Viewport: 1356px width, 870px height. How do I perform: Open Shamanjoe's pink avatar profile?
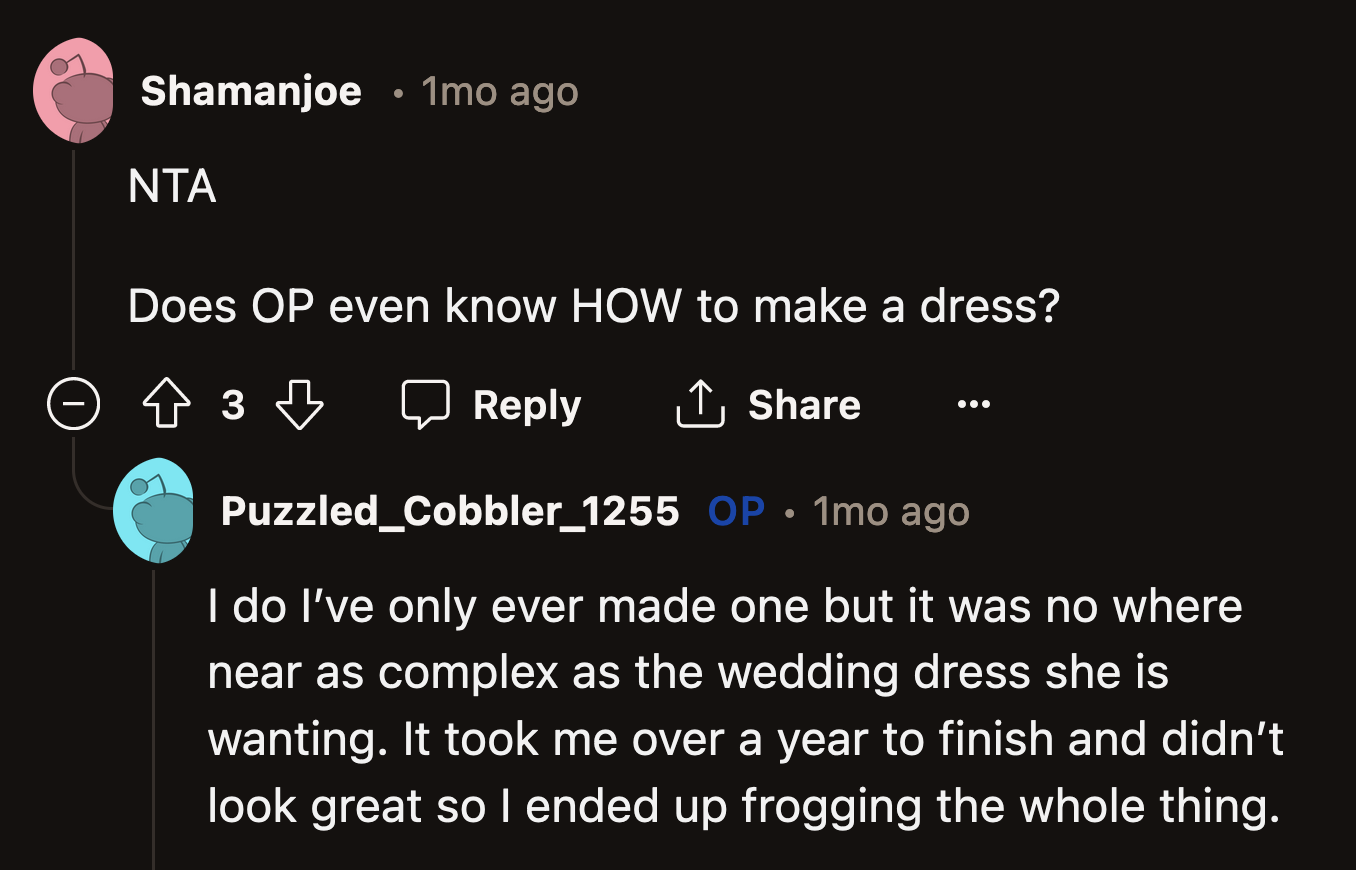(x=72, y=91)
